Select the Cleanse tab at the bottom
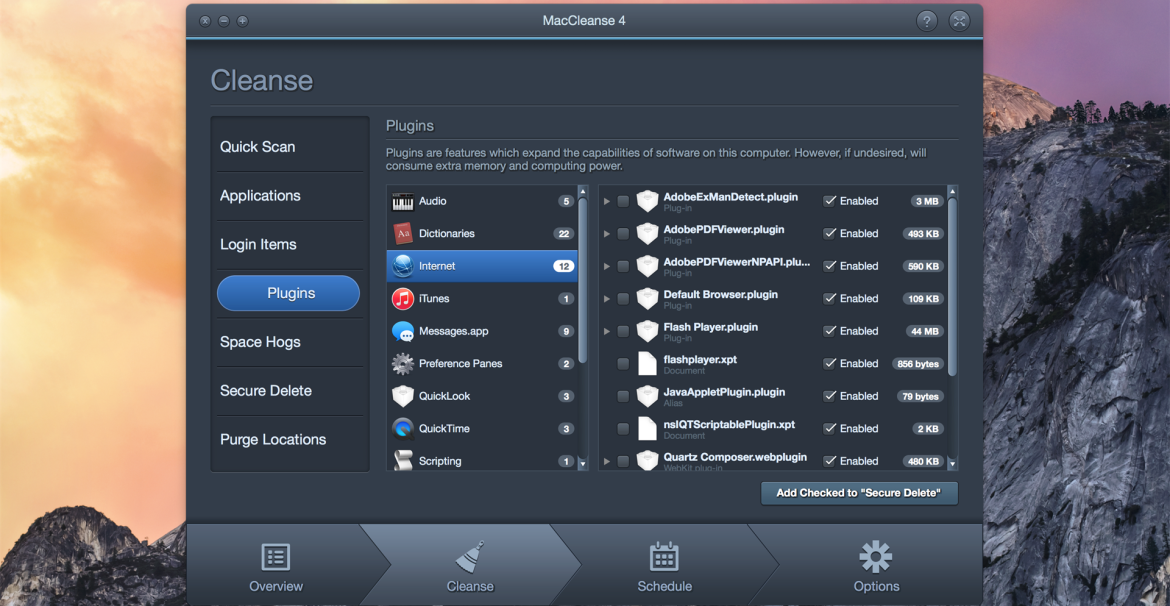The width and height of the screenshot is (1170, 606). click(470, 565)
